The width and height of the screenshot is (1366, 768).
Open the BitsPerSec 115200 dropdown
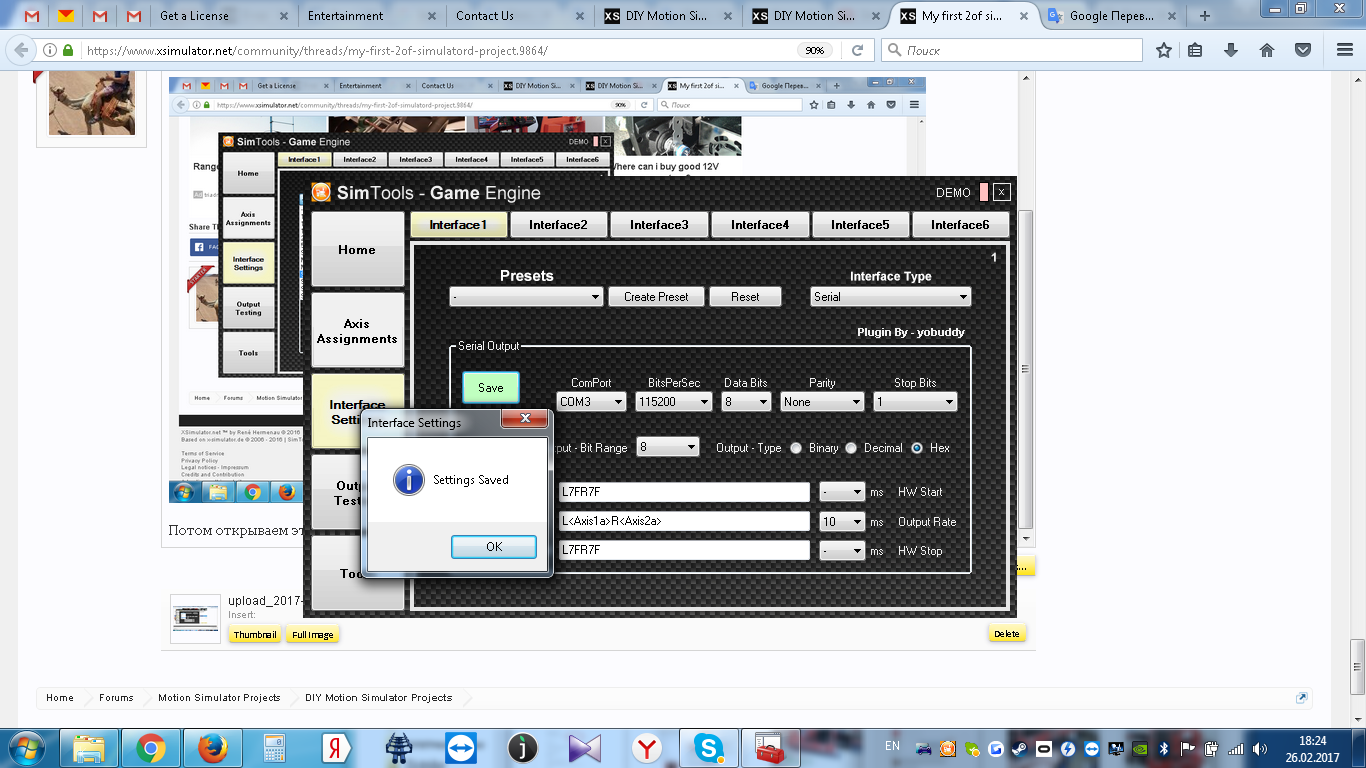[673, 402]
